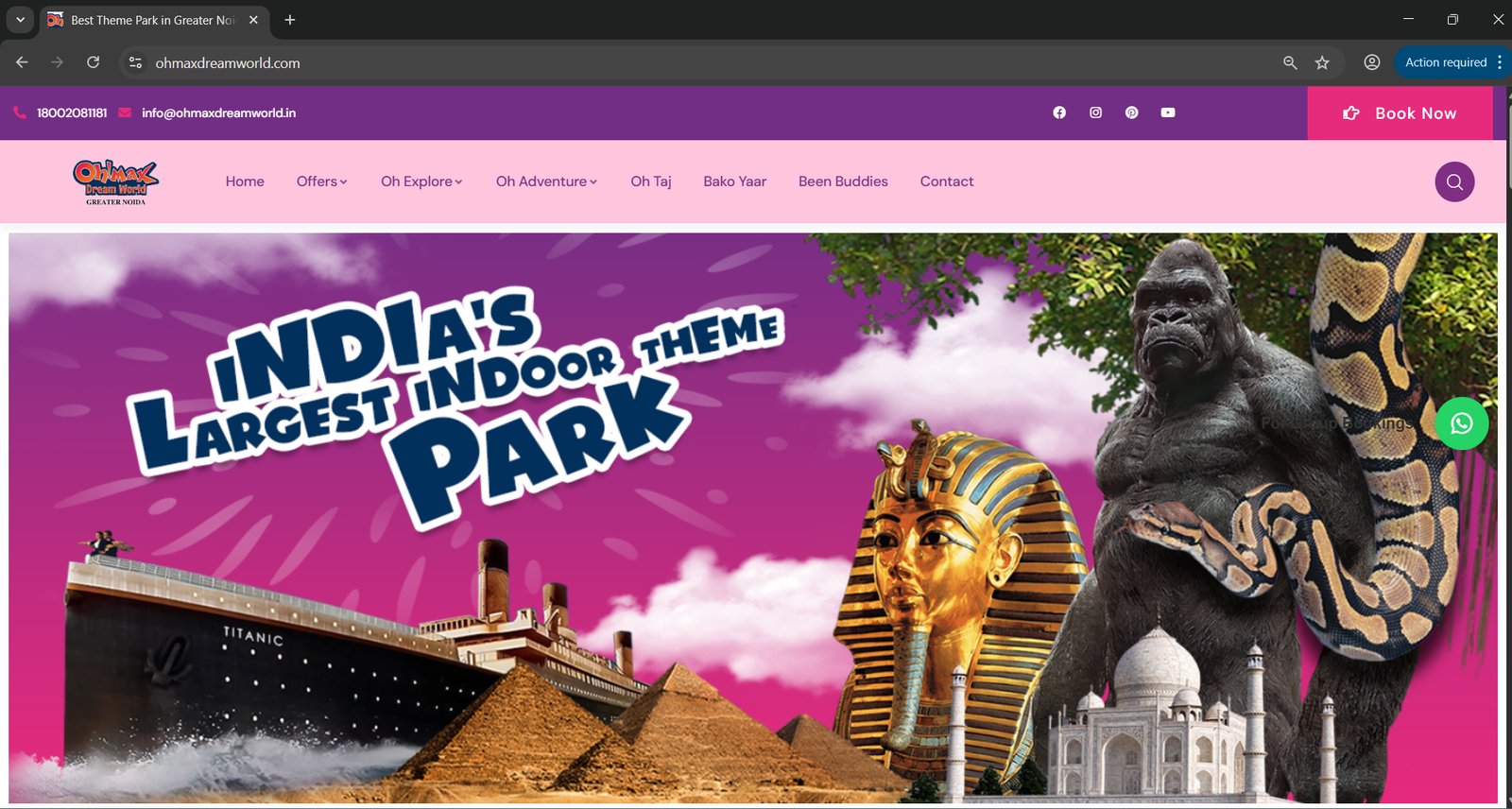Open the tab search dropdown arrow

20,20
